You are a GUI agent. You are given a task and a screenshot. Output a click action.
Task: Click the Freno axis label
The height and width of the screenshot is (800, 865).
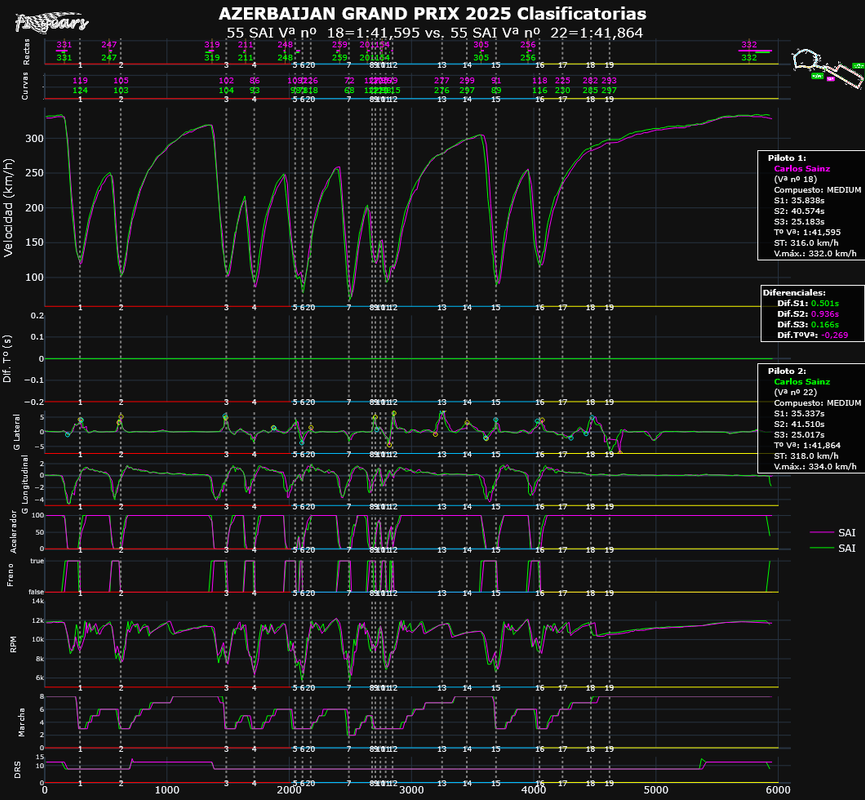tap(10, 575)
